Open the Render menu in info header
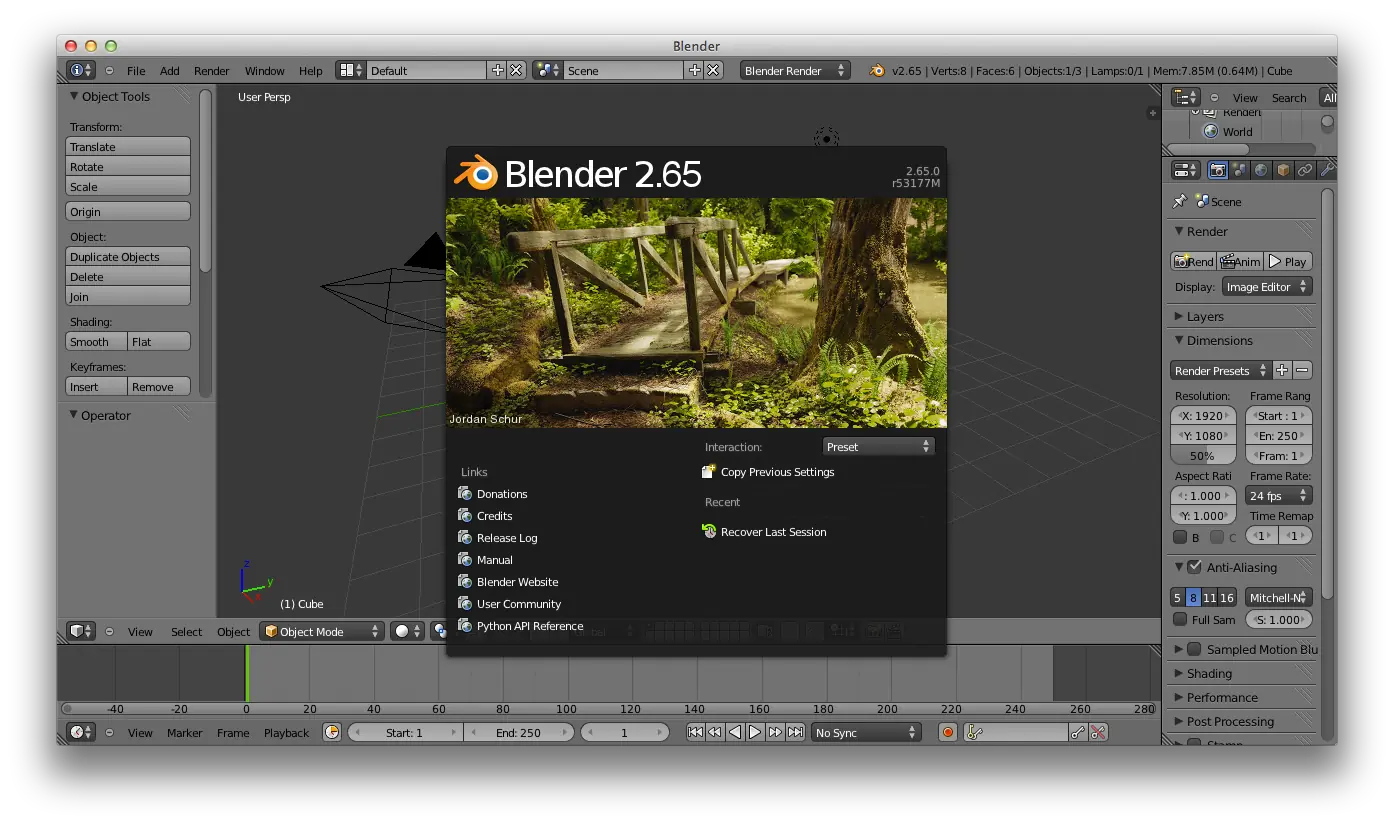This screenshot has width=1394, height=824. click(212, 71)
